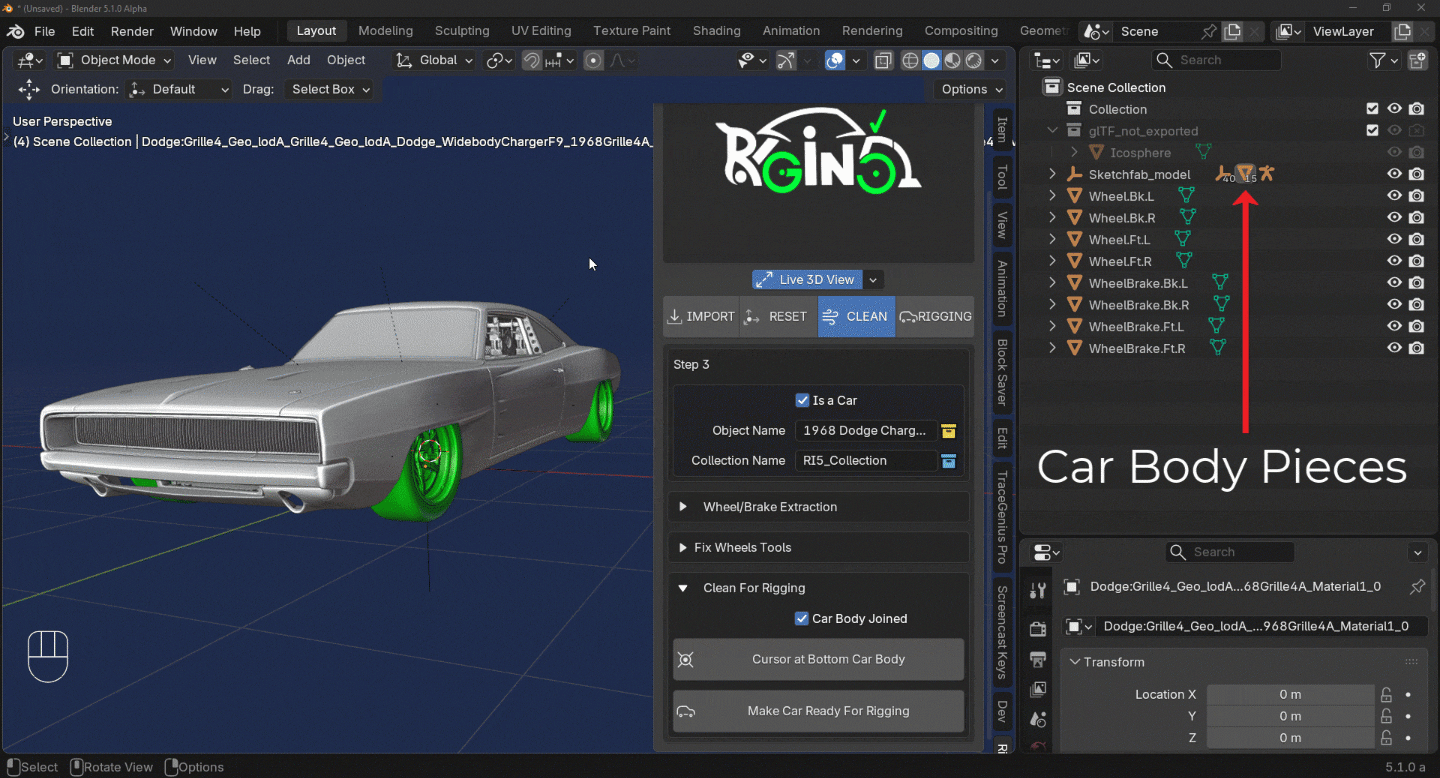
Task: Toggle the X-ray view icon
Action: click(883, 60)
